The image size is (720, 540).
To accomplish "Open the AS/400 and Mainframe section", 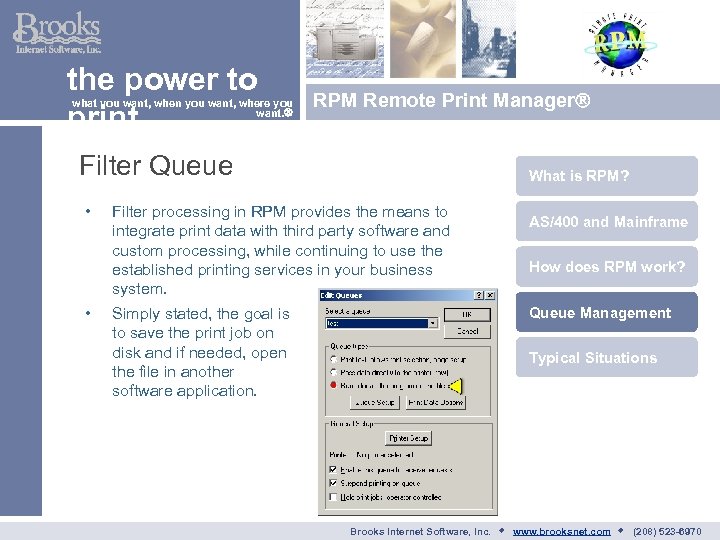I will coord(607,221).
